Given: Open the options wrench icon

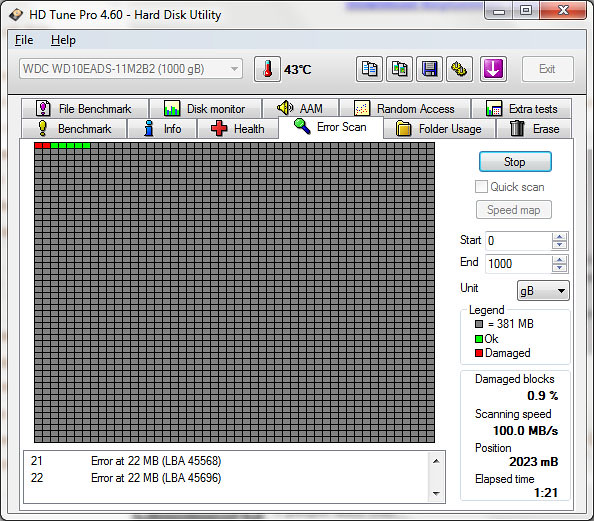Looking at the screenshot, I should click(x=459, y=69).
